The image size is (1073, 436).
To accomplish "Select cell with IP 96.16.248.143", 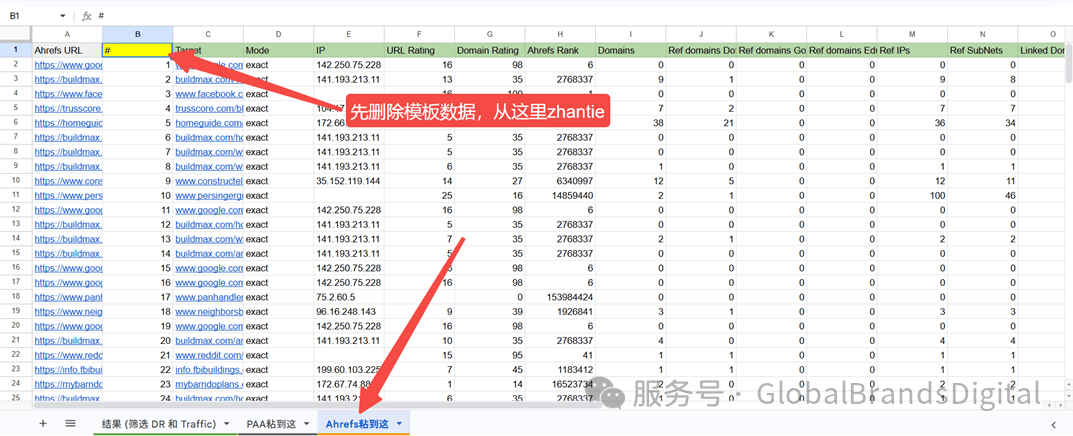I will pos(349,311).
